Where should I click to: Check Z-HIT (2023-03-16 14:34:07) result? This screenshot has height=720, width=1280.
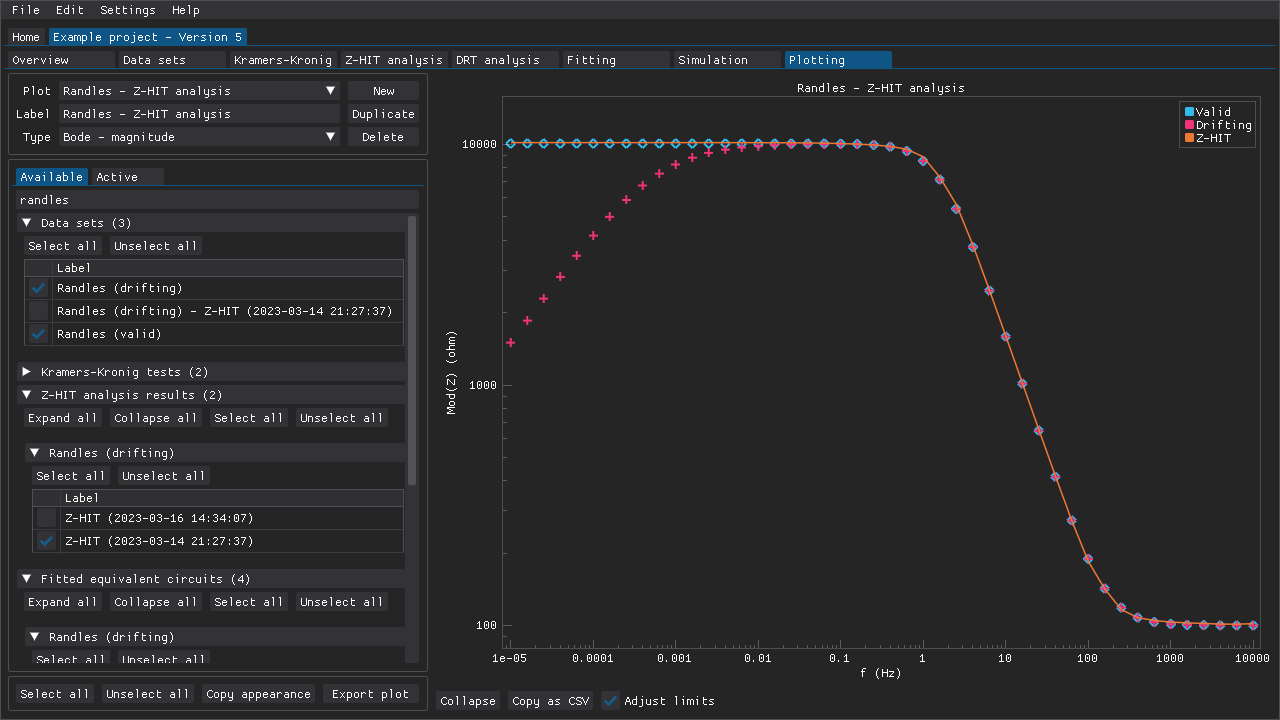(47, 518)
